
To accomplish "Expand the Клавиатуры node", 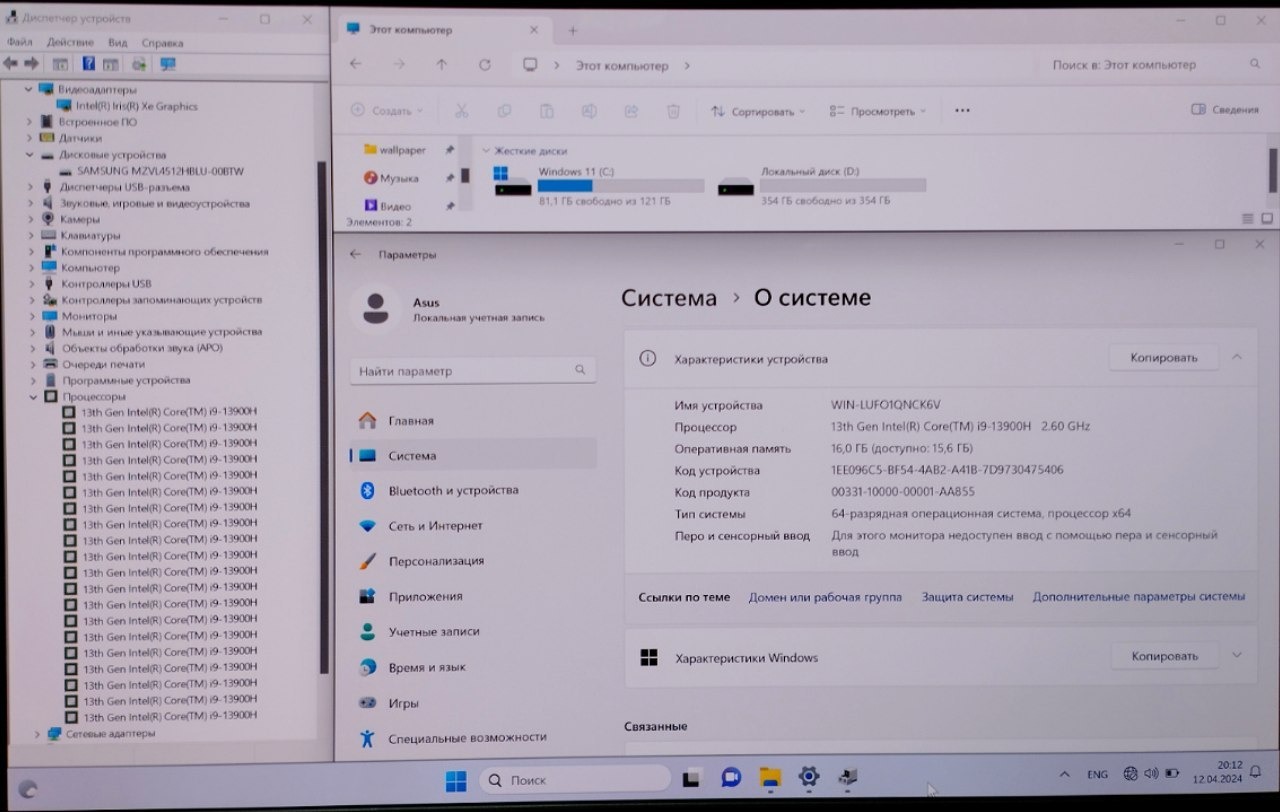I will [33, 235].
